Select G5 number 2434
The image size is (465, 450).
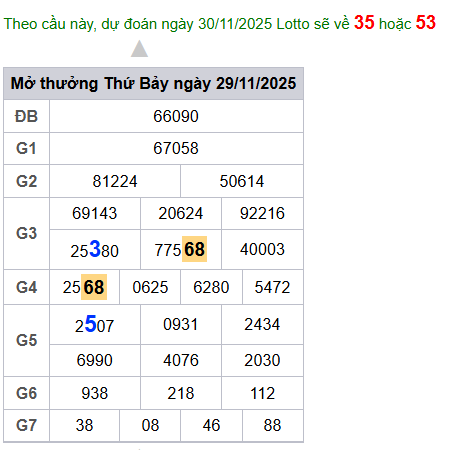coord(262,324)
